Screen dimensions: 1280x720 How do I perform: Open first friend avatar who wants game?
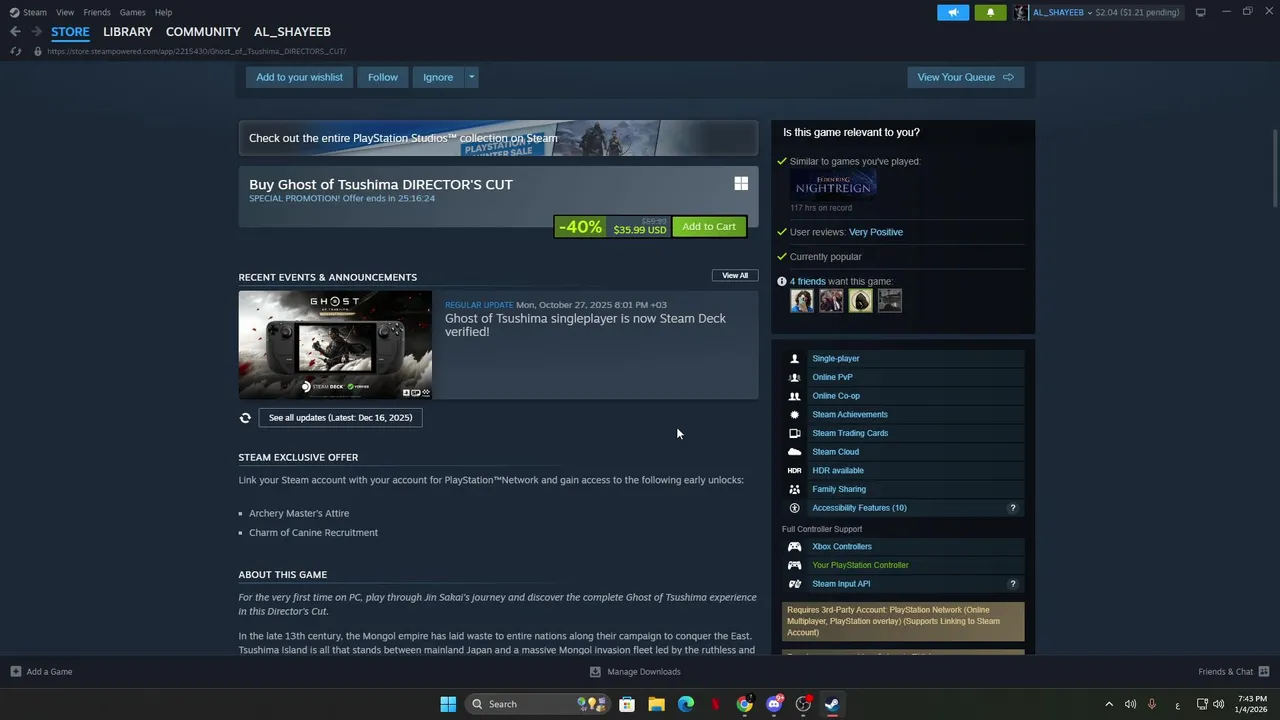tap(802, 300)
